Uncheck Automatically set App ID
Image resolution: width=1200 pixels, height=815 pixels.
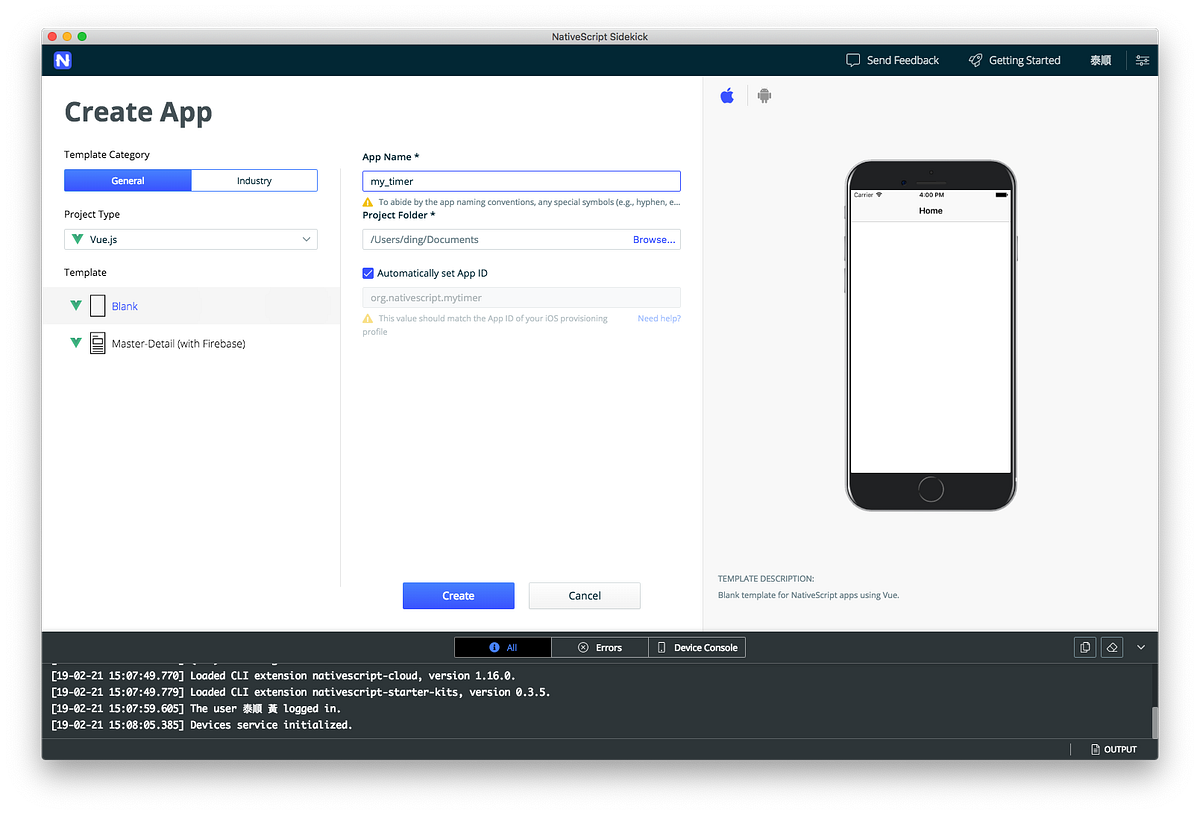(x=368, y=273)
